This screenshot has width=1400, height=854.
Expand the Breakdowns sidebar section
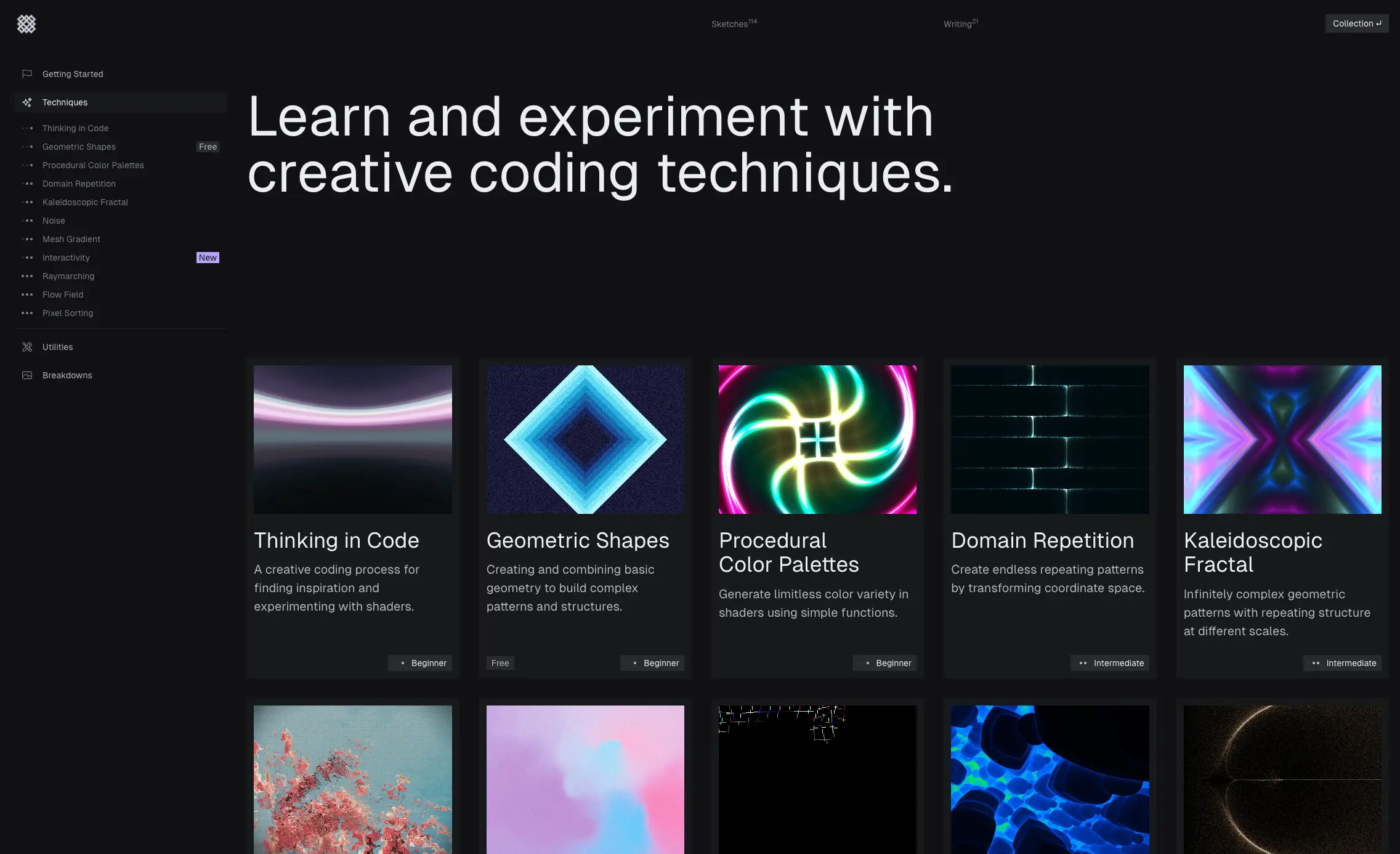tap(67, 375)
